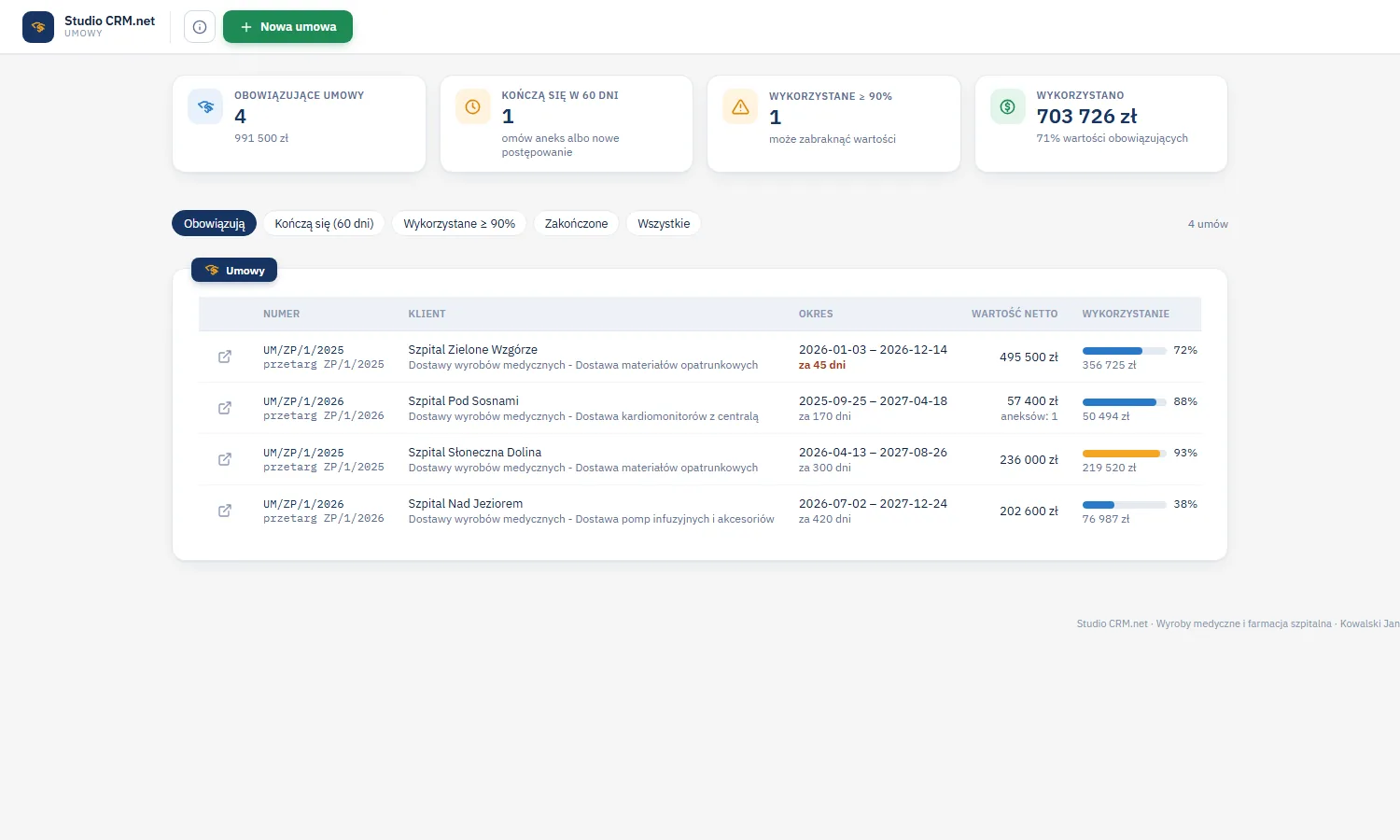This screenshot has width=1400, height=840.
Task: Click the 703 726 zł total value
Action: point(1086,116)
